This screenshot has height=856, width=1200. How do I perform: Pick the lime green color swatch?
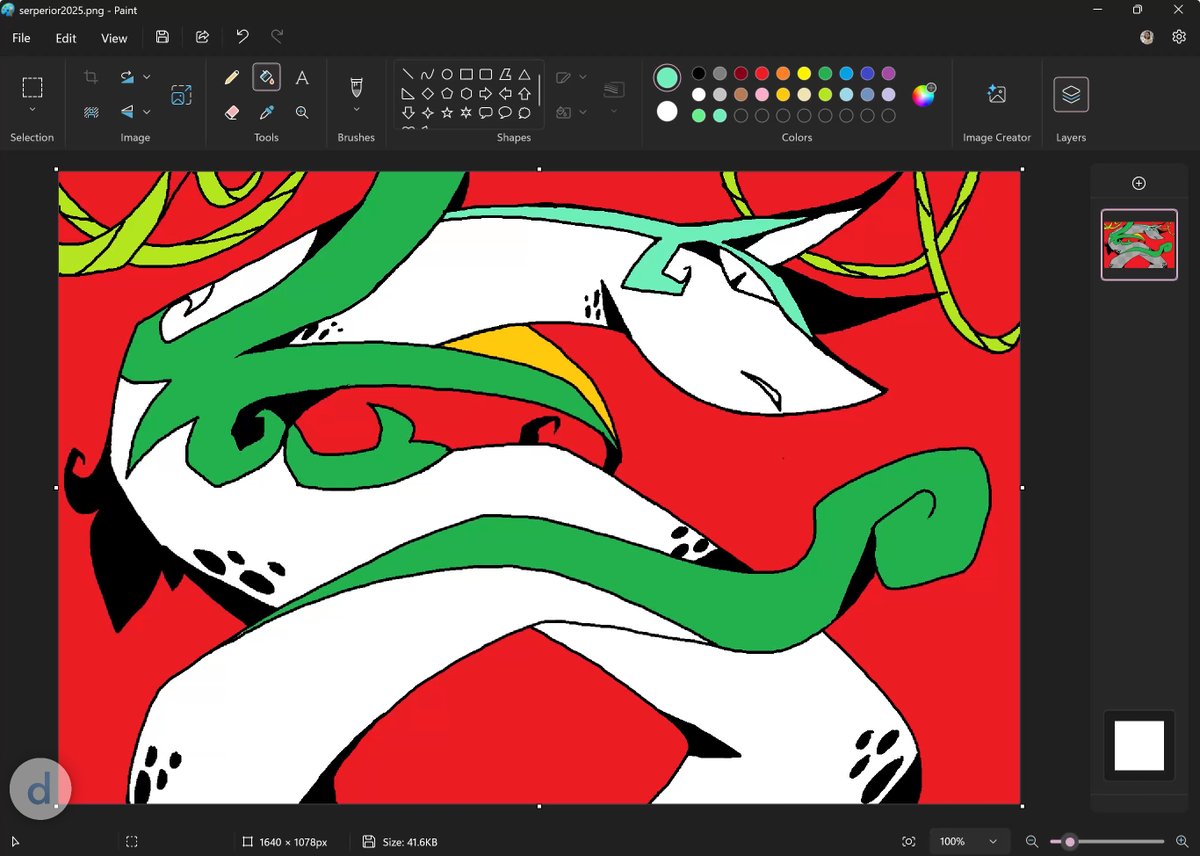point(825,94)
